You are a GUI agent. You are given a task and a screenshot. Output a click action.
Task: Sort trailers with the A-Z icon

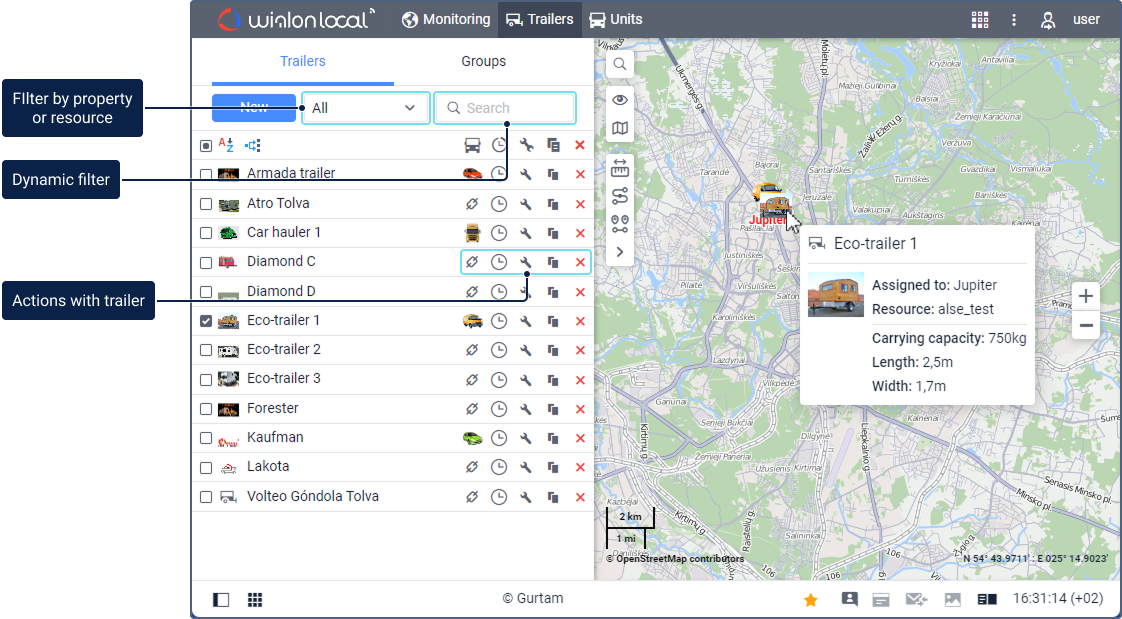tap(226, 145)
